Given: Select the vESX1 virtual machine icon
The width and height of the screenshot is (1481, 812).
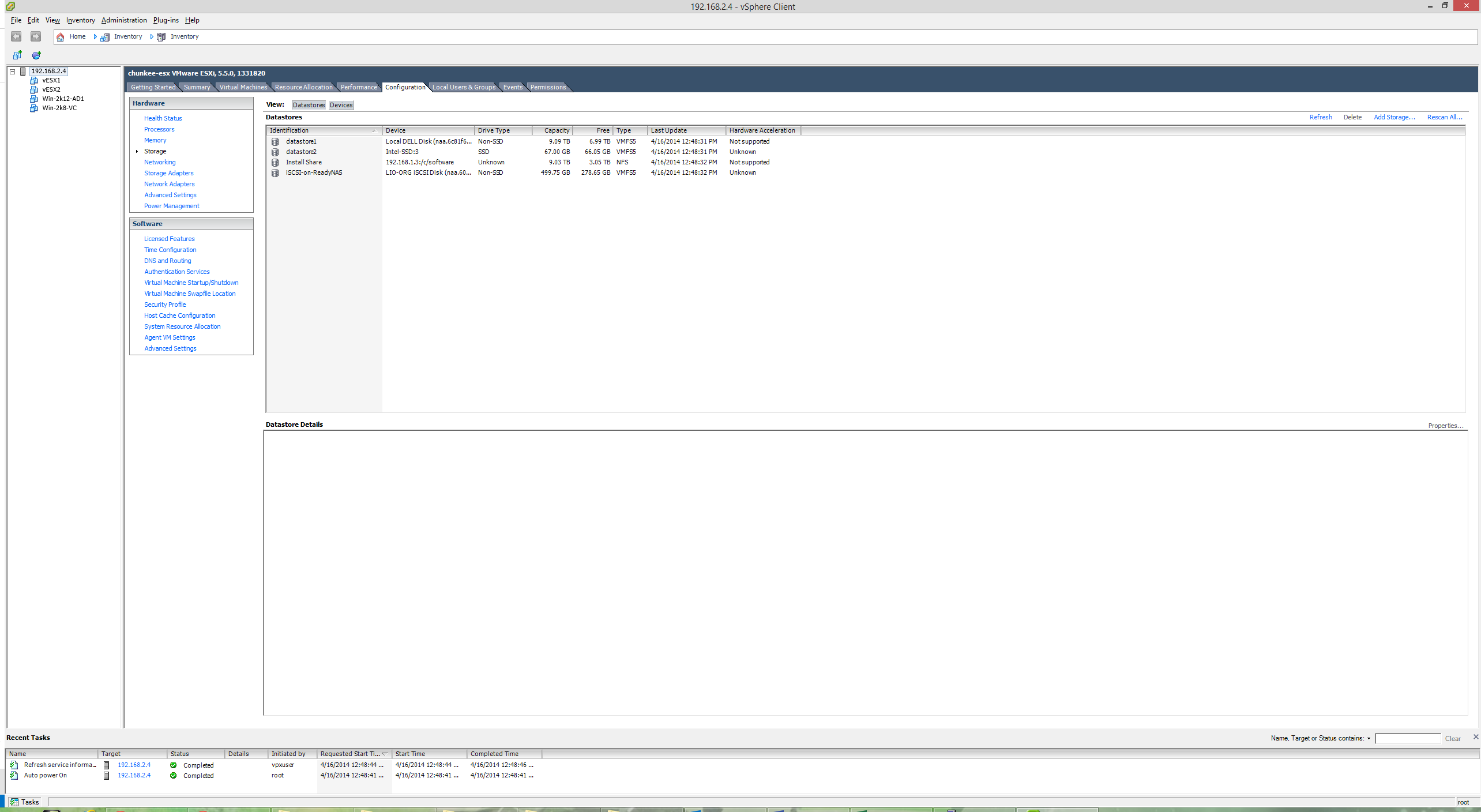Looking at the screenshot, I should coord(34,81).
